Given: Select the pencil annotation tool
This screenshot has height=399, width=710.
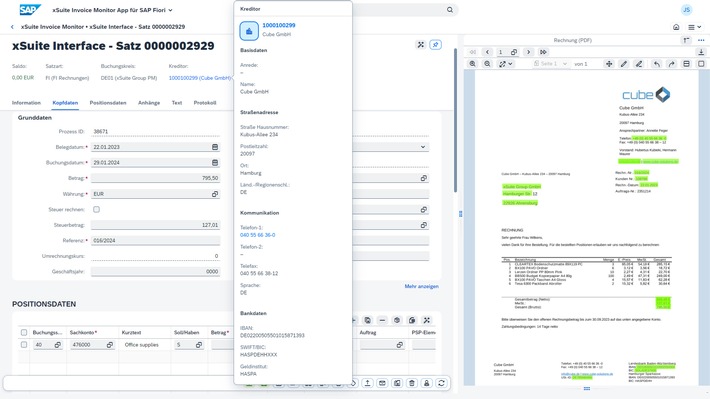Looking at the screenshot, I should [x=624, y=64].
